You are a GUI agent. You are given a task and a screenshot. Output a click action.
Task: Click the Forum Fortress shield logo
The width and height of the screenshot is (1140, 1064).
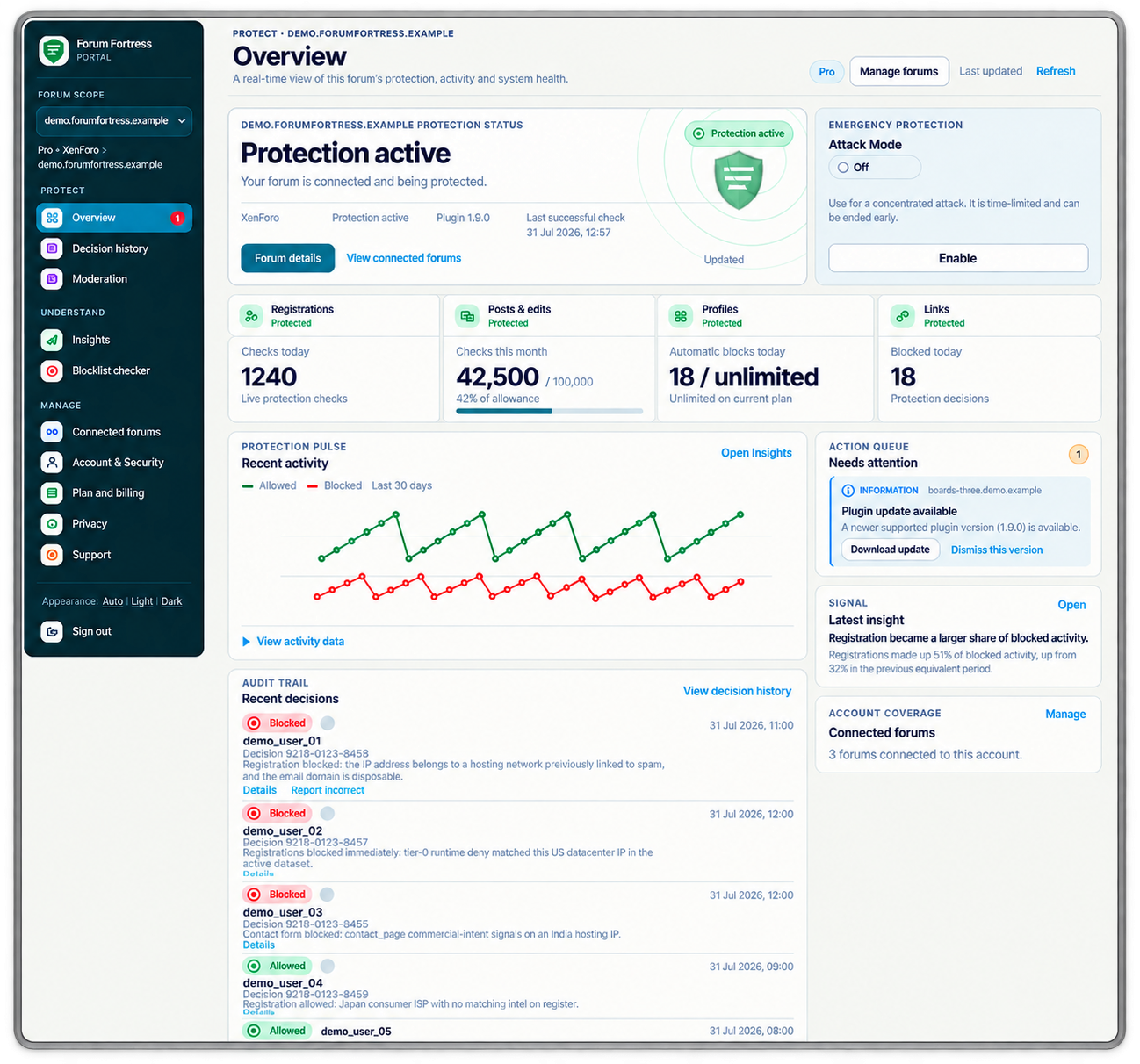tap(54, 51)
